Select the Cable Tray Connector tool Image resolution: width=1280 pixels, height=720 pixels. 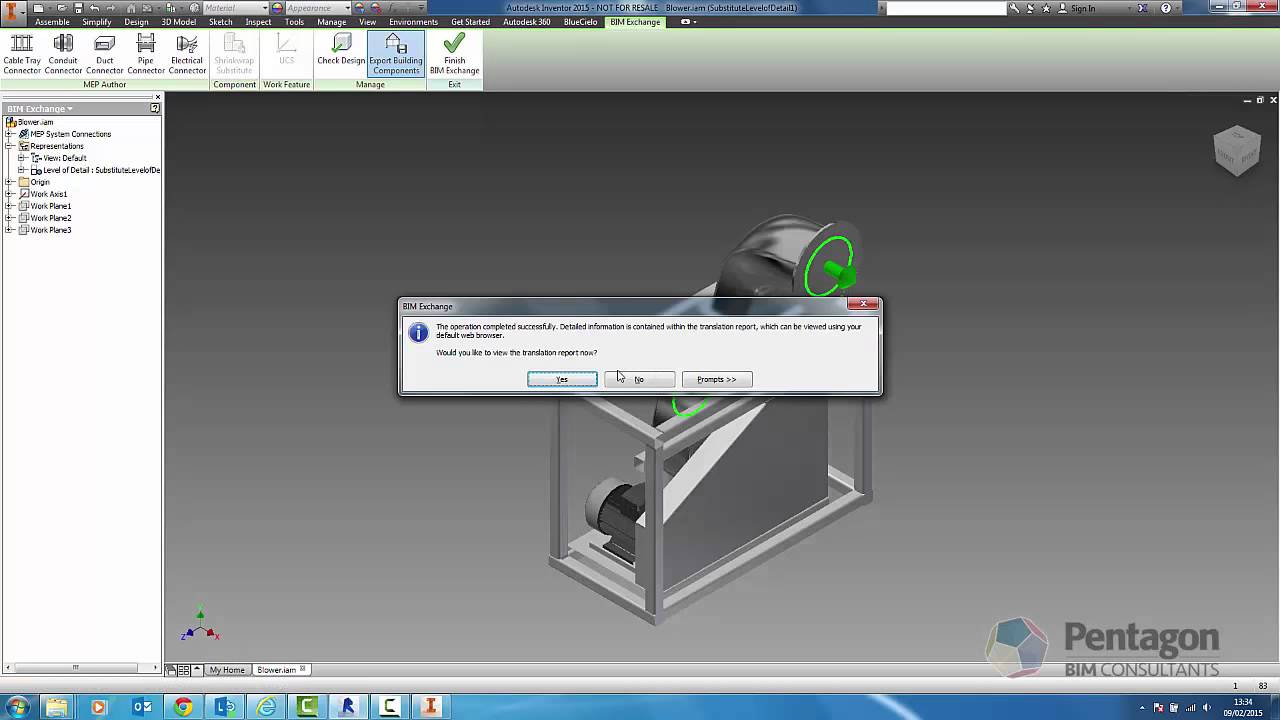(21, 54)
